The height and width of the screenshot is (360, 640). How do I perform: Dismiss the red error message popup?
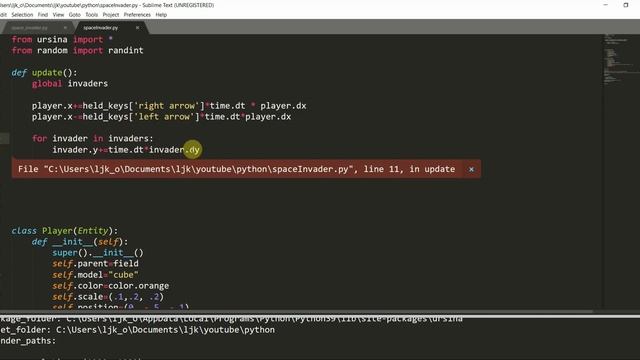click(x=471, y=169)
